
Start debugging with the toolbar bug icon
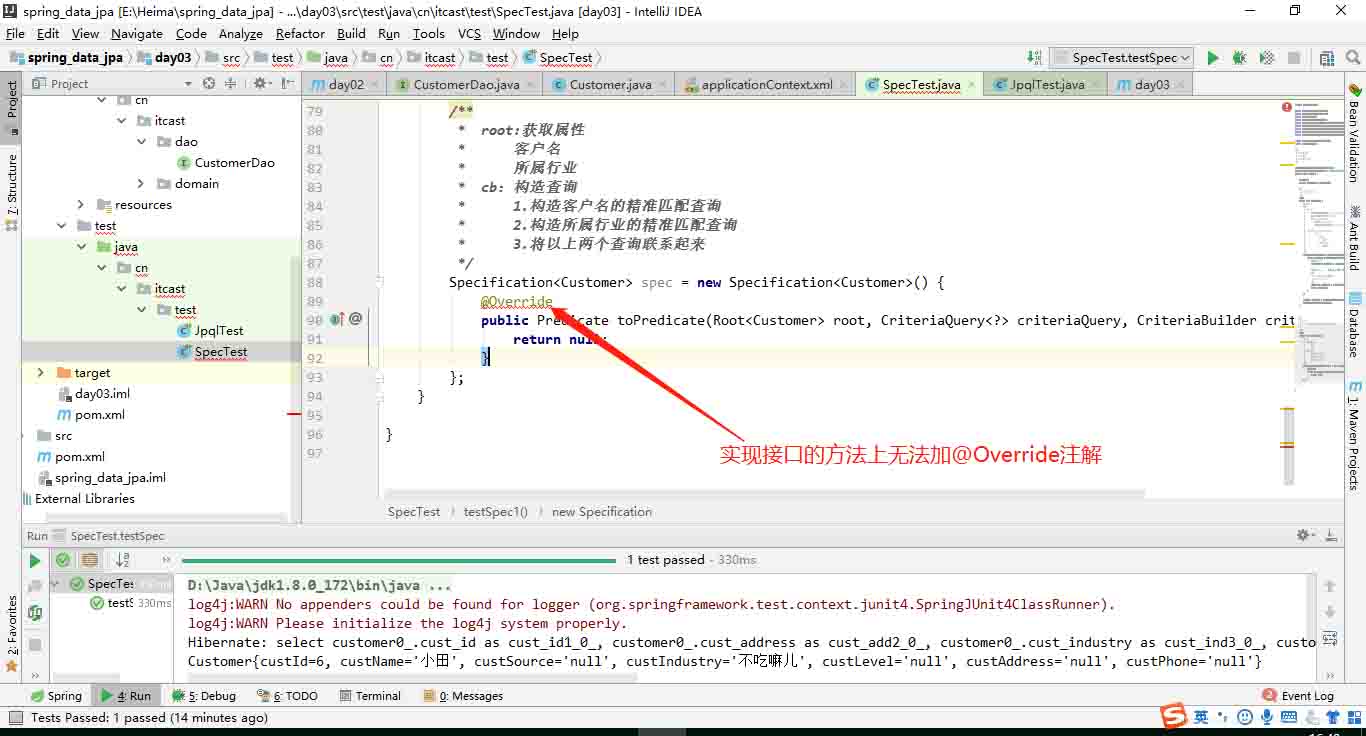[x=1240, y=58]
